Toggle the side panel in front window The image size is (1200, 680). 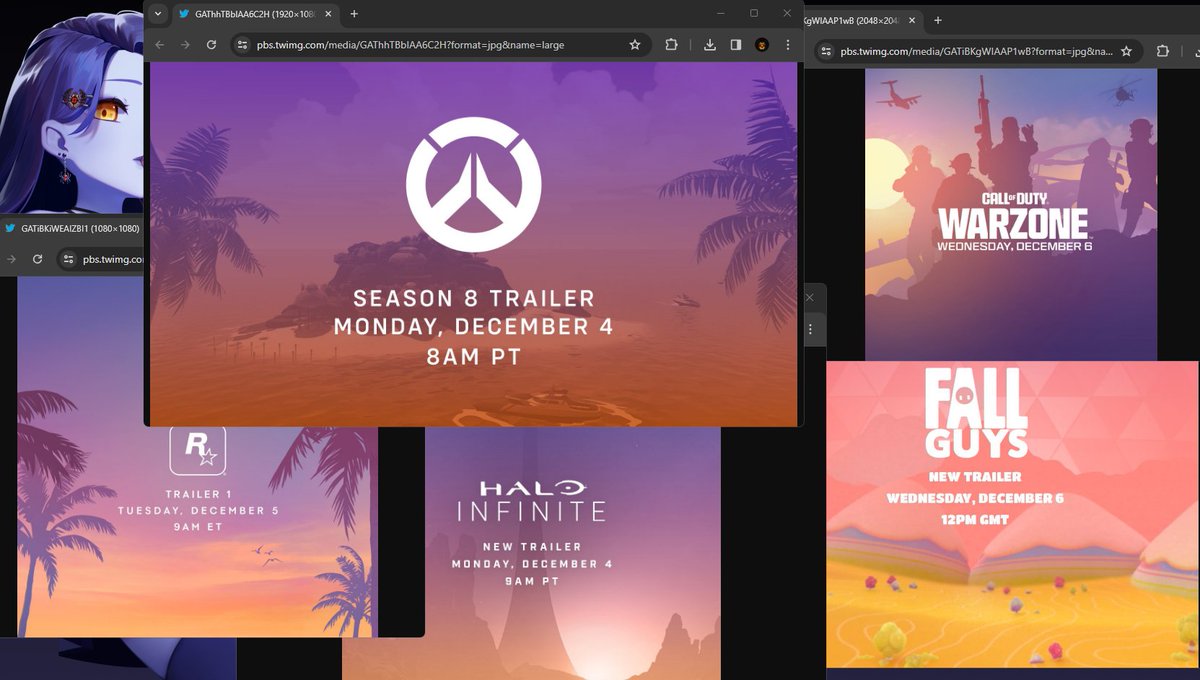click(736, 45)
